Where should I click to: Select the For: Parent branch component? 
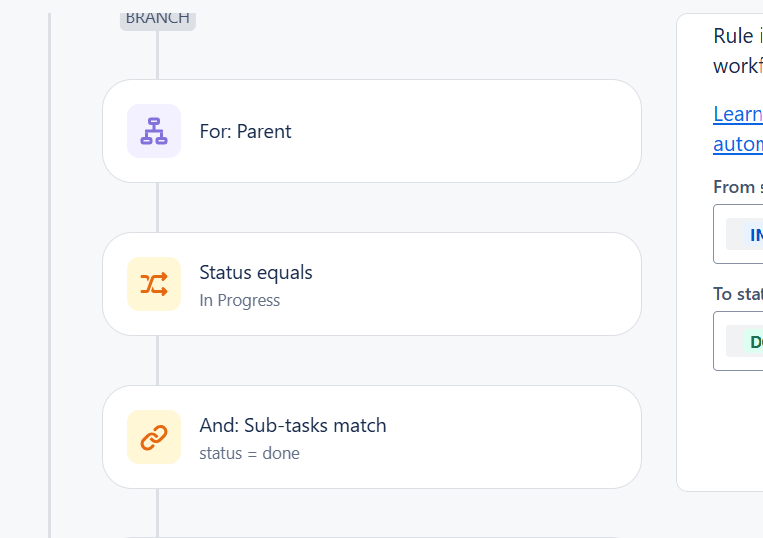372,131
